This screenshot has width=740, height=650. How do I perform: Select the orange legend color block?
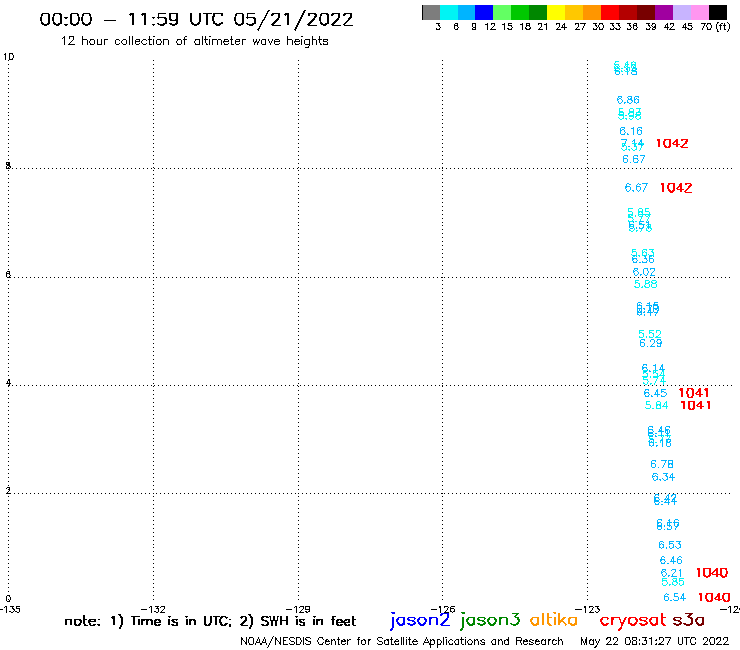pos(592,12)
